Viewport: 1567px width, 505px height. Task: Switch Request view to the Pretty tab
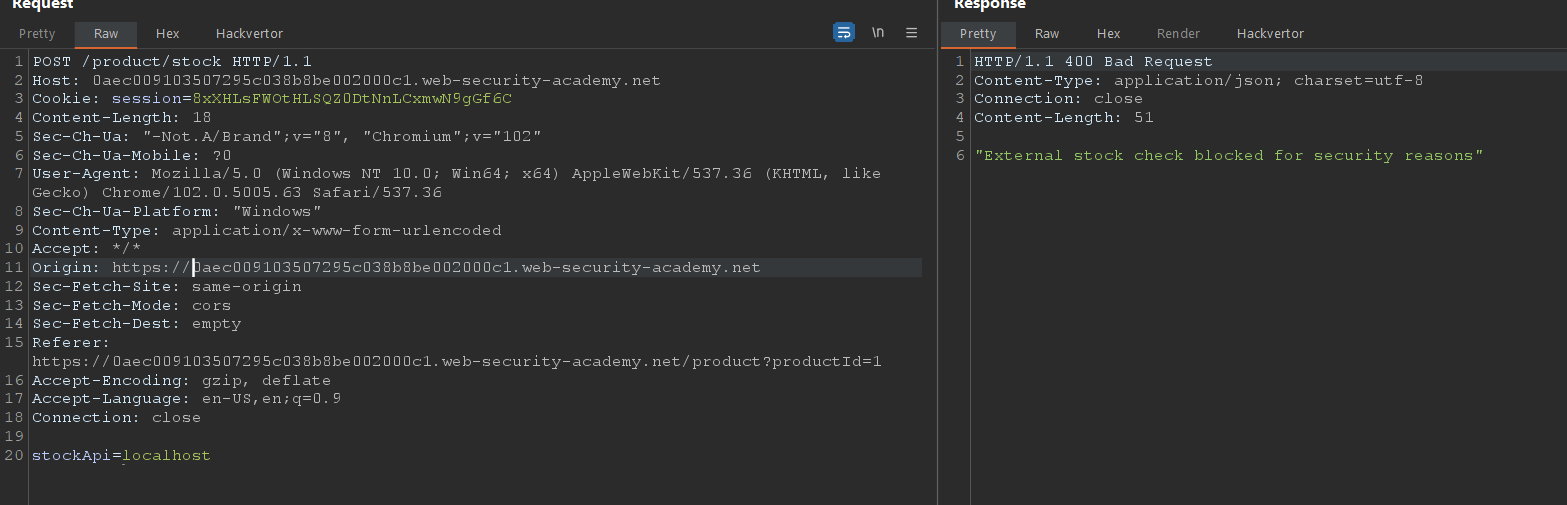click(x=37, y=34)
